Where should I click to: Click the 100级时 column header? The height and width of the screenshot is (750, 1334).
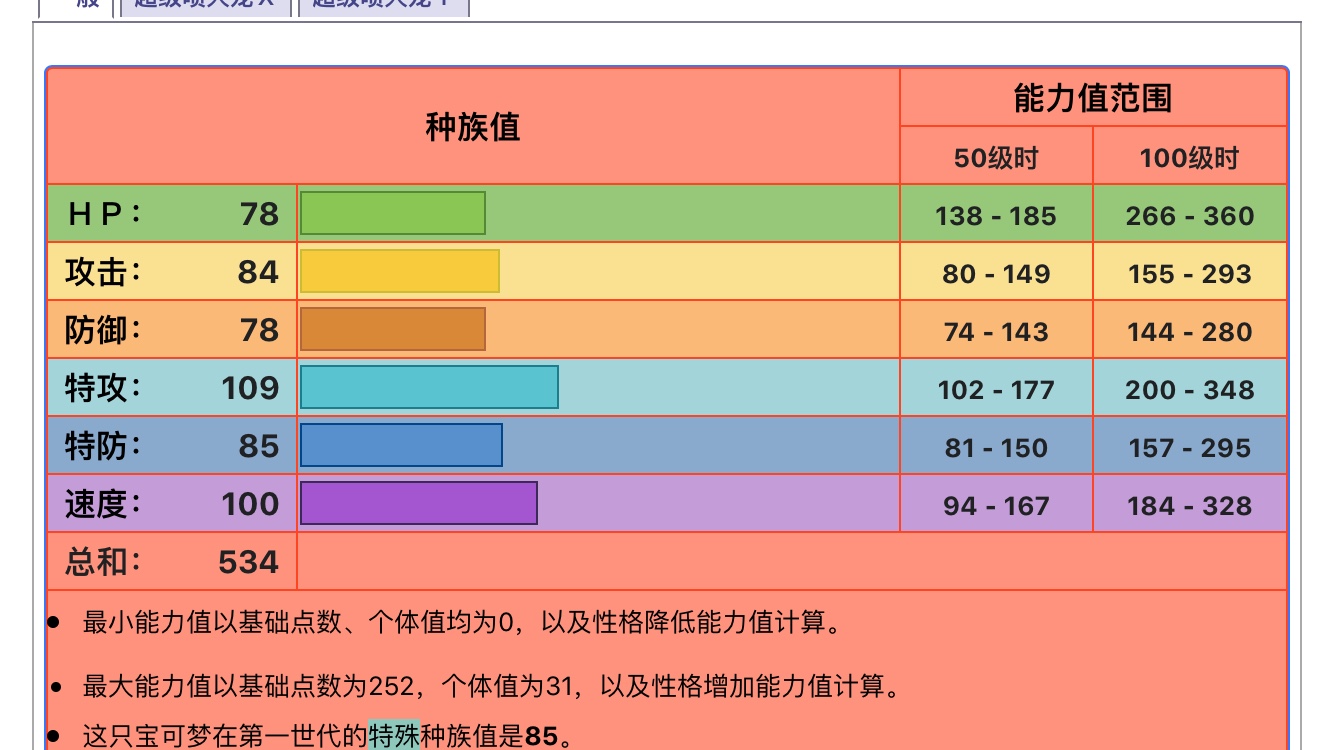tap(1189, 157)
